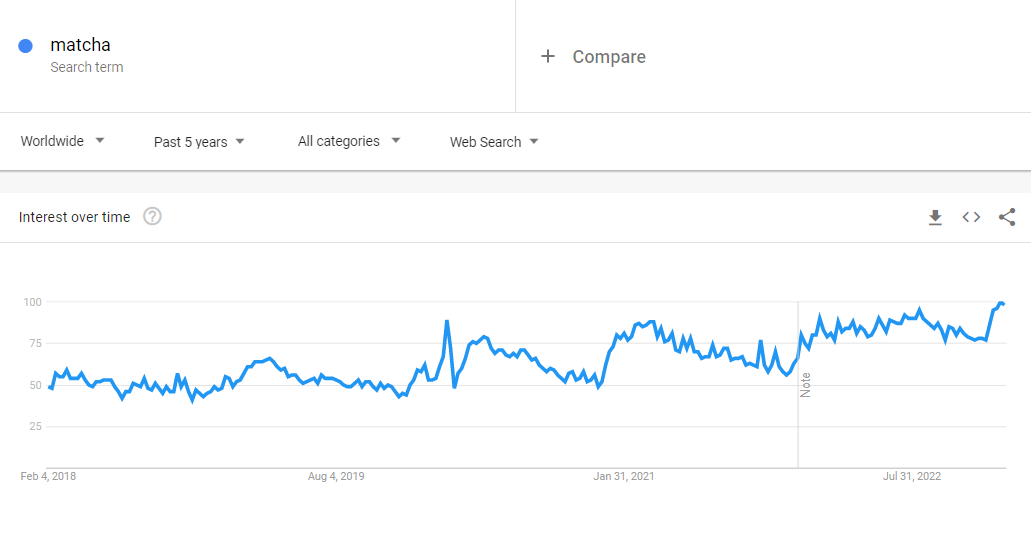This screenshot has height=544, width=1031.
Task: Click the Compare button
Action: coord(608,57)
